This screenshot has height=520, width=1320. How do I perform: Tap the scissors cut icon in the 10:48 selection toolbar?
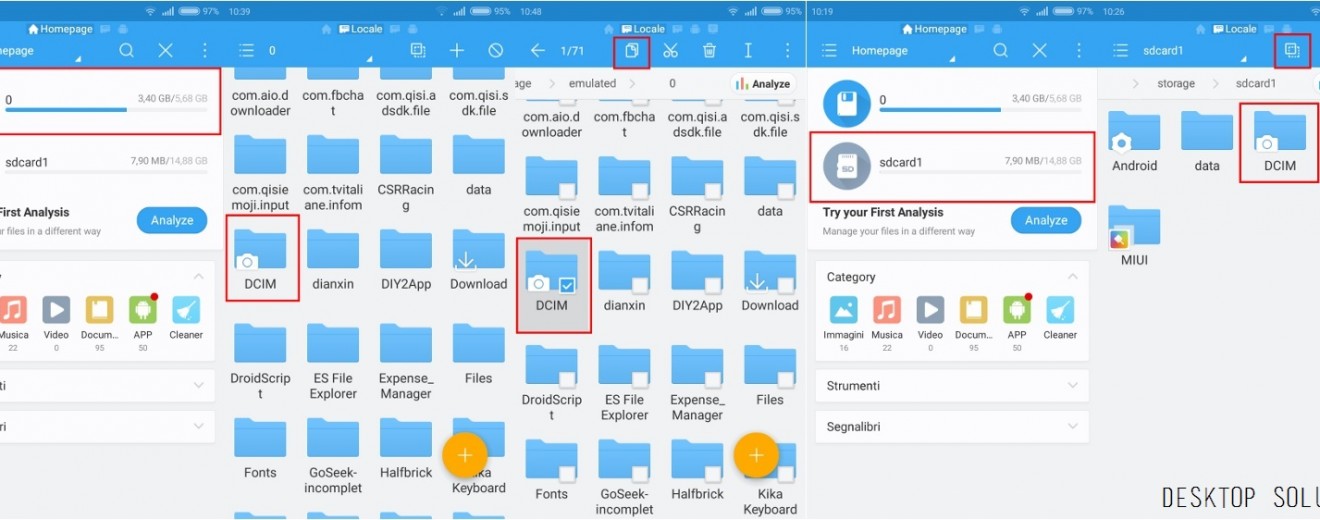click(670, 50)
